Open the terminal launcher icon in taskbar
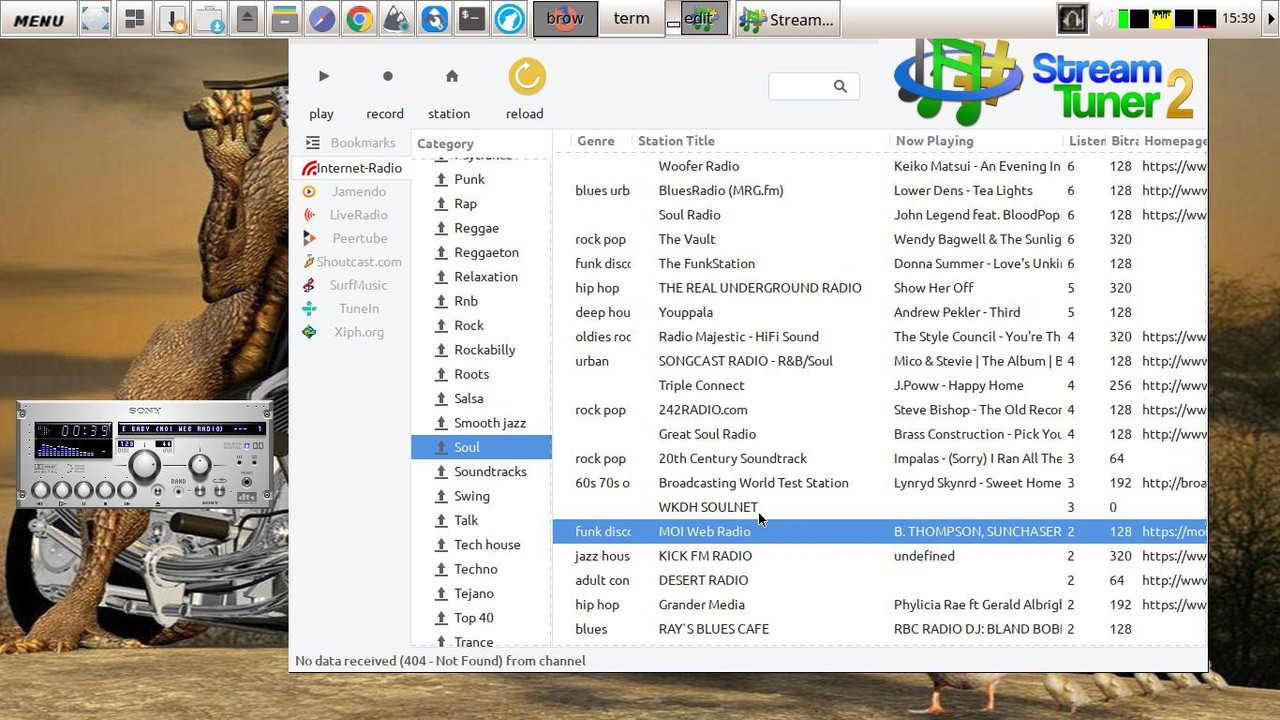 click(471, 19)
